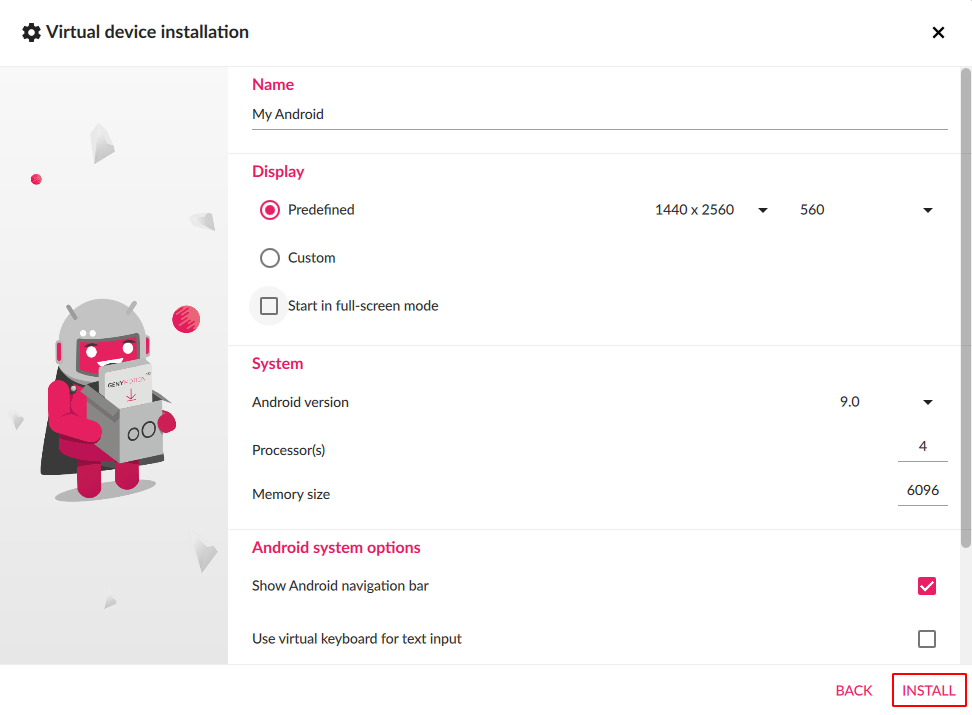972x715 pixels.
Task: Open the 560 density dropdown
Action: tap(866, 210)
